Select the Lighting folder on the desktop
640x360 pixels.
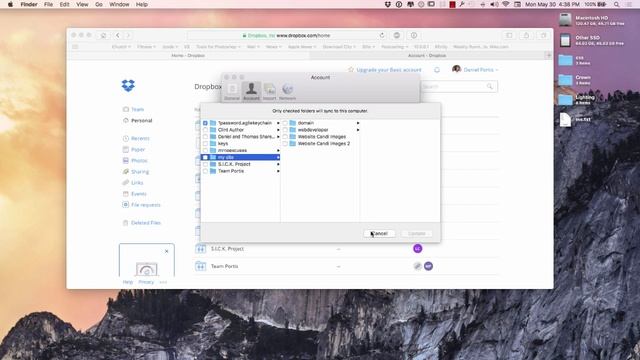click(566, 99)
